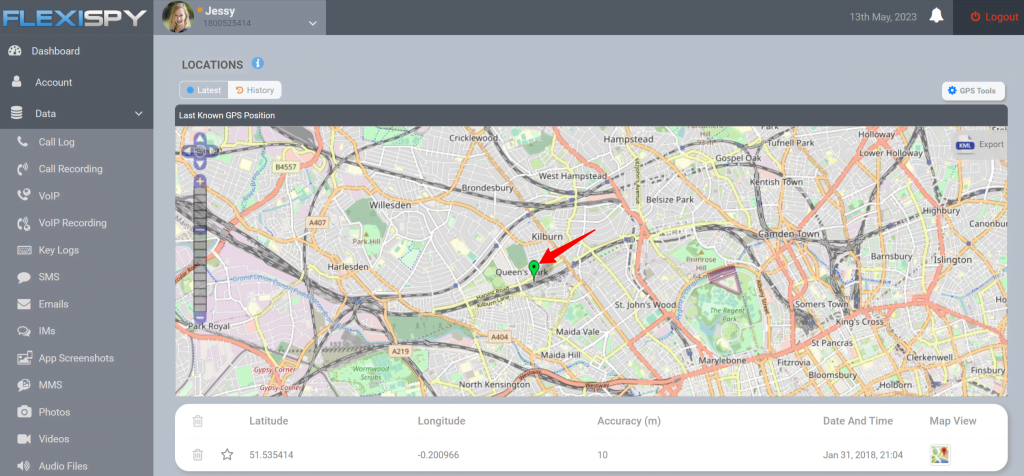Click the Data database icon
The image size is (1024, 476).
[16, 113]
